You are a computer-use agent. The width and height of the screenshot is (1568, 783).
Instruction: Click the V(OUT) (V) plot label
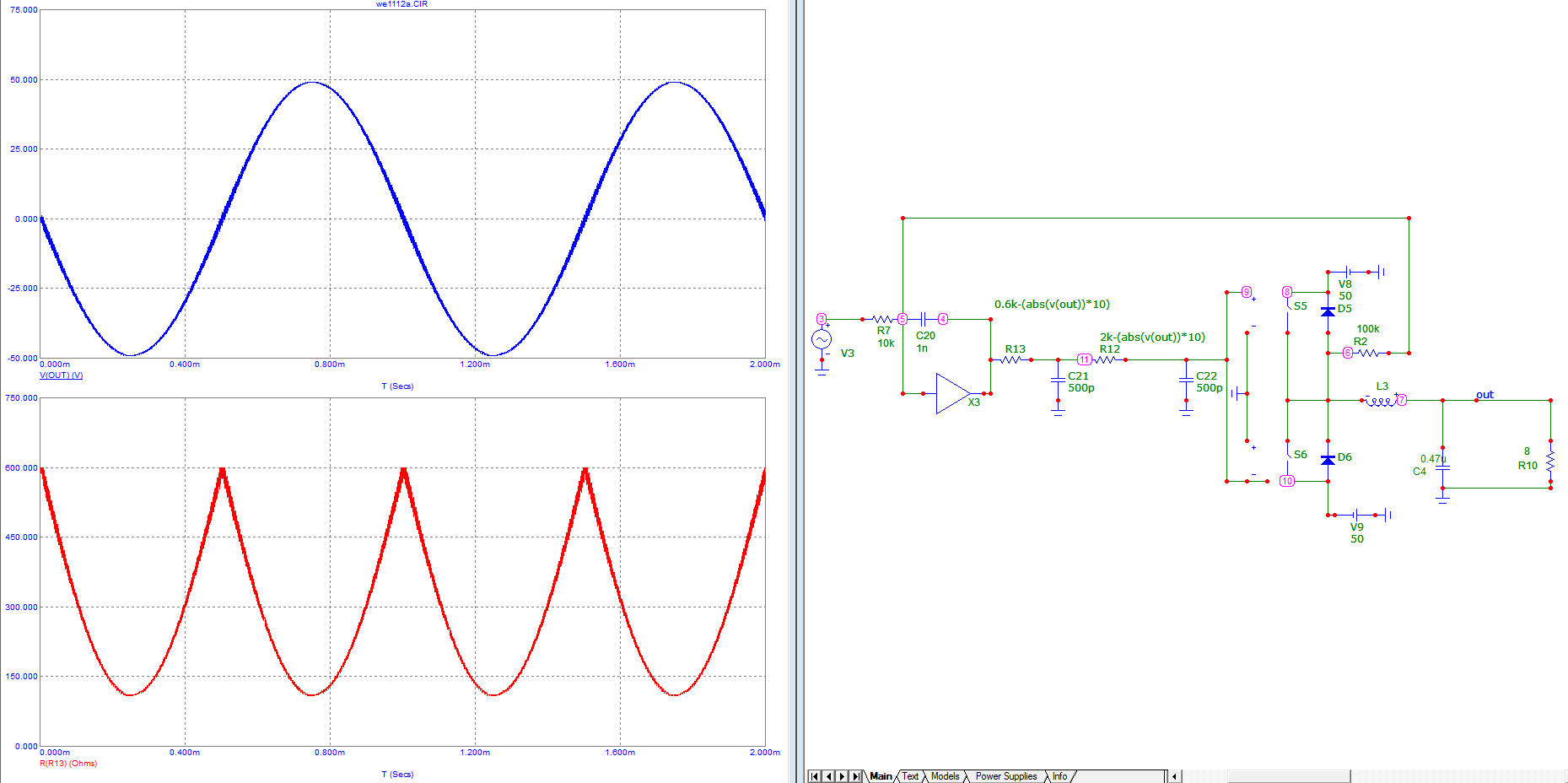tap(61, 375)
